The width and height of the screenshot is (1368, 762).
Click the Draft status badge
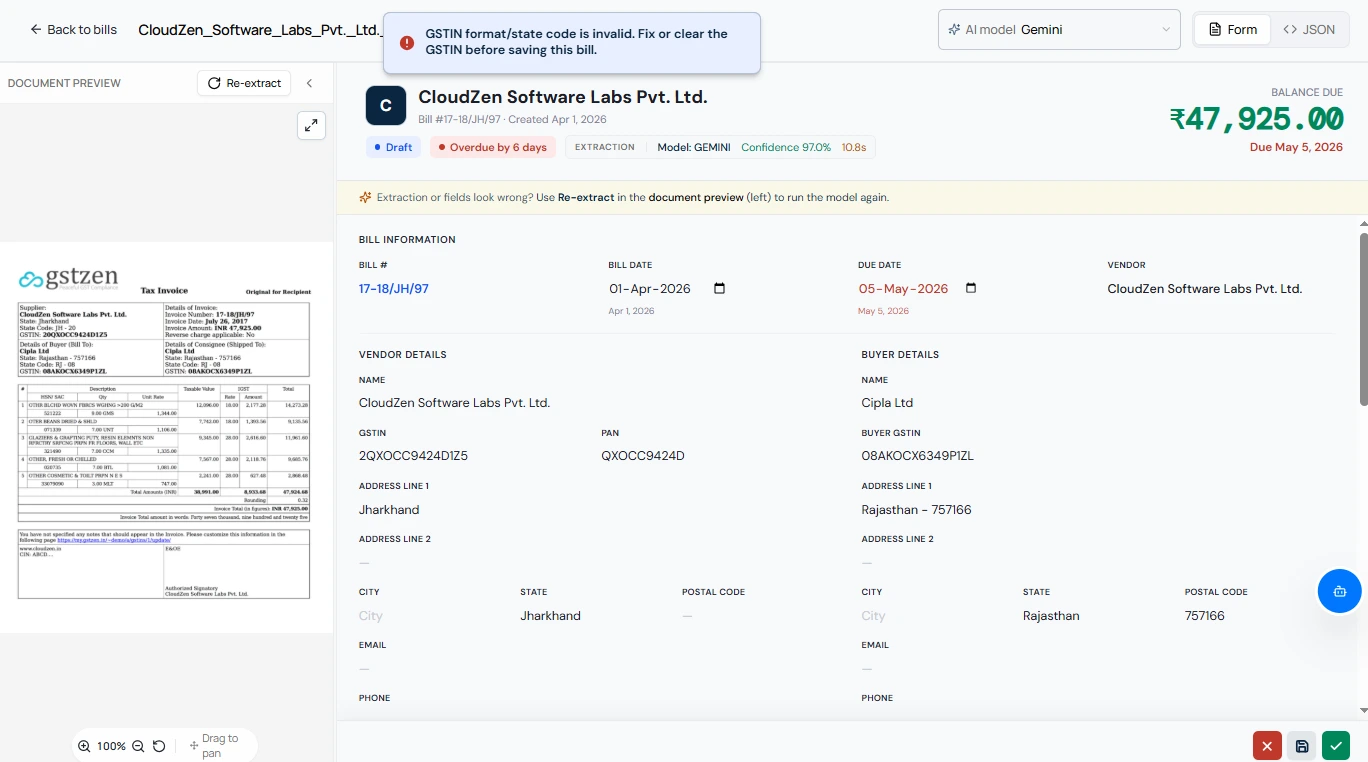click(391, 147)
